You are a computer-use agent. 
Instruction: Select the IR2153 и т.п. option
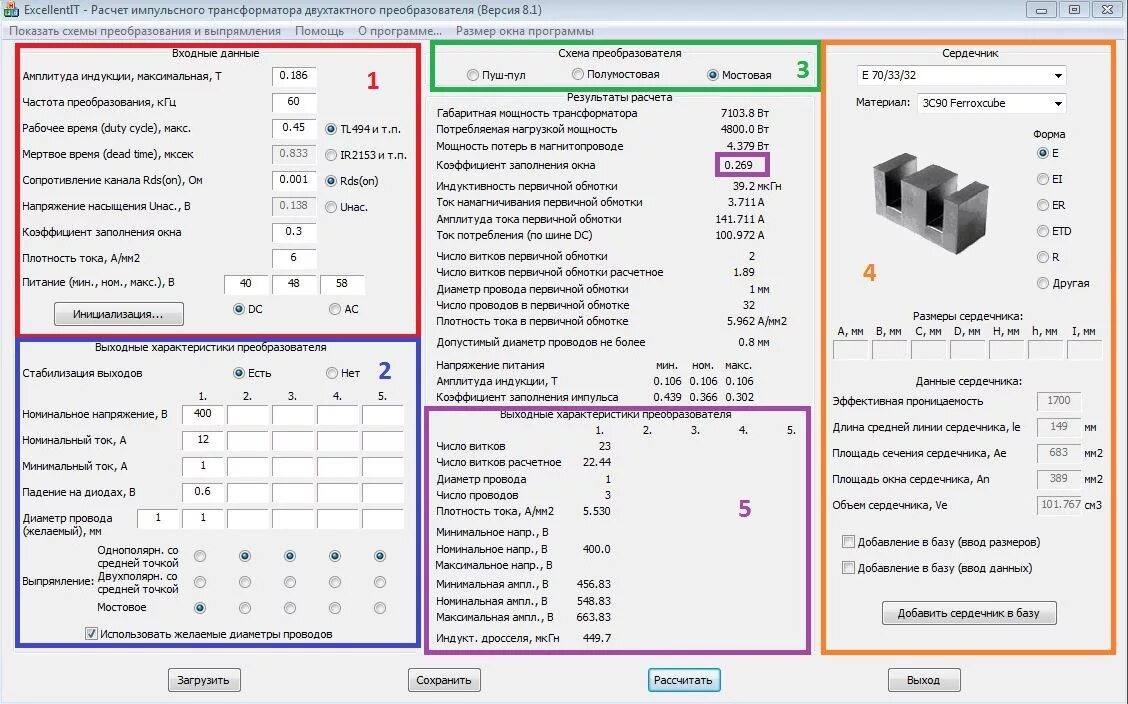click(331, 155)
